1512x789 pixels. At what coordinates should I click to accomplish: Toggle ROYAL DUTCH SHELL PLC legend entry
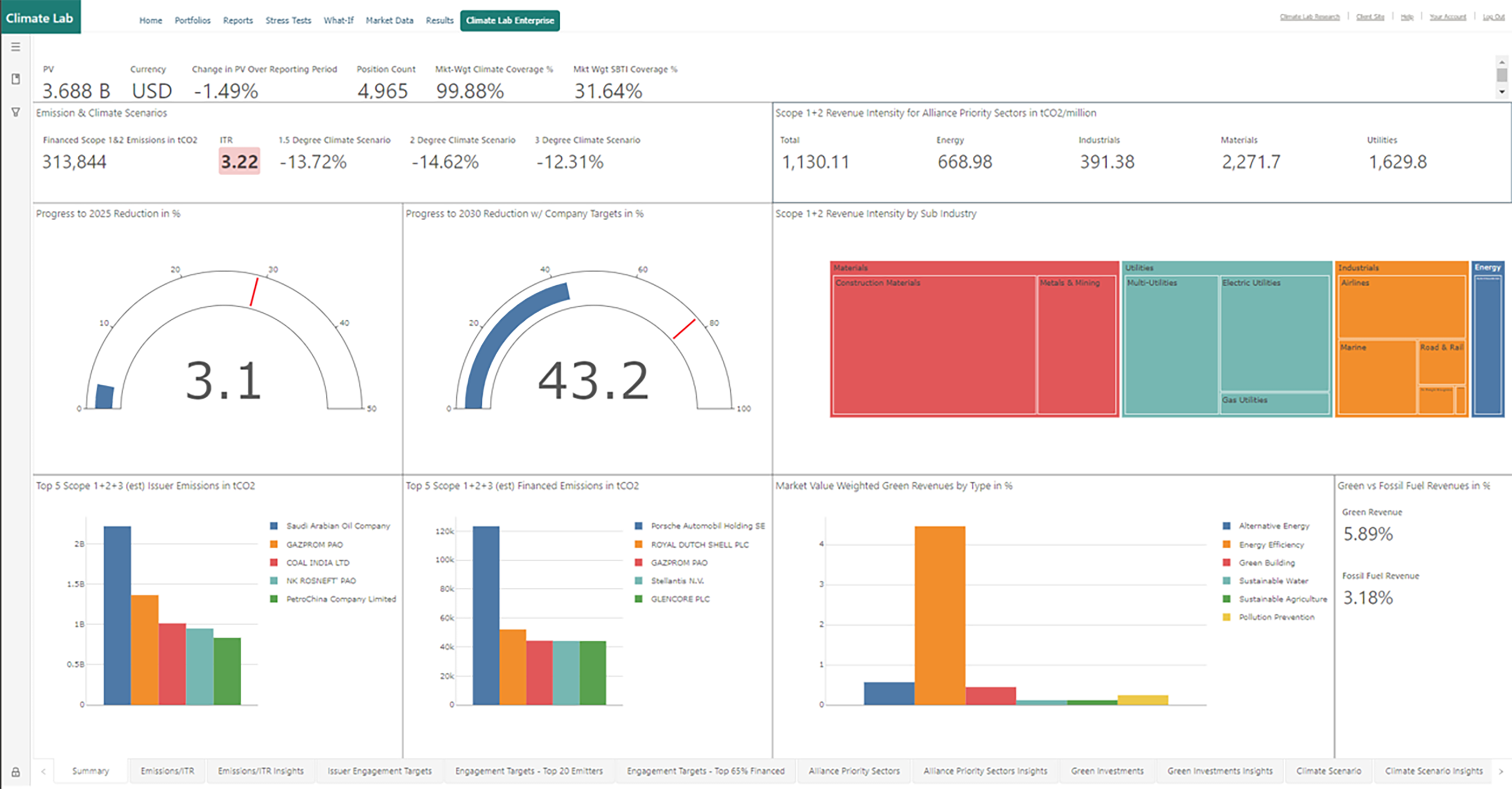click(x=692, y=544)
